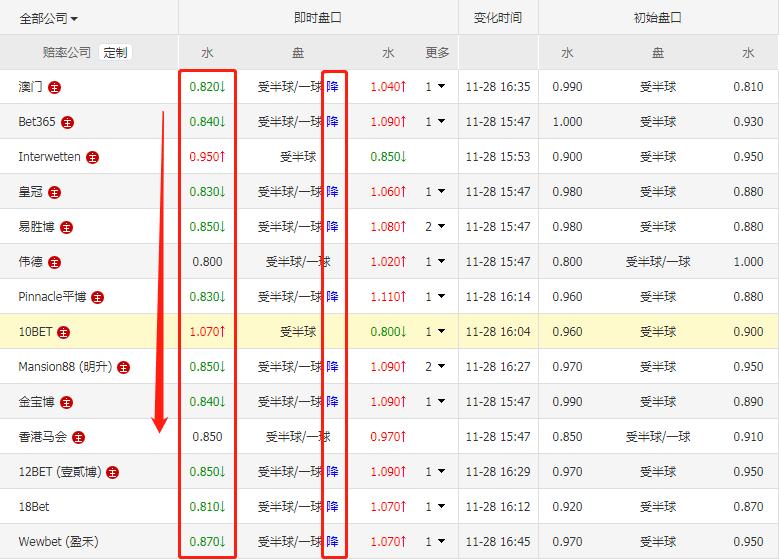Click the red 主 icon next to 香港马会

click(78, 438)
